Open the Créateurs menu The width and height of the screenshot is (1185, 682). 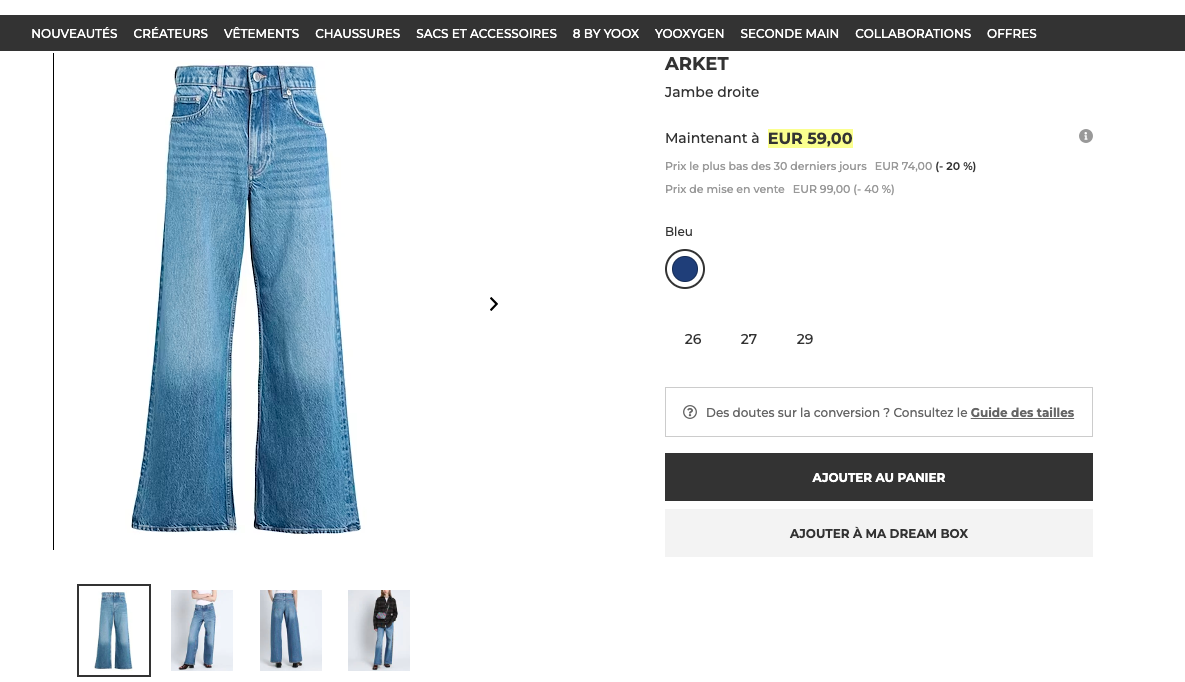[170, 33]
